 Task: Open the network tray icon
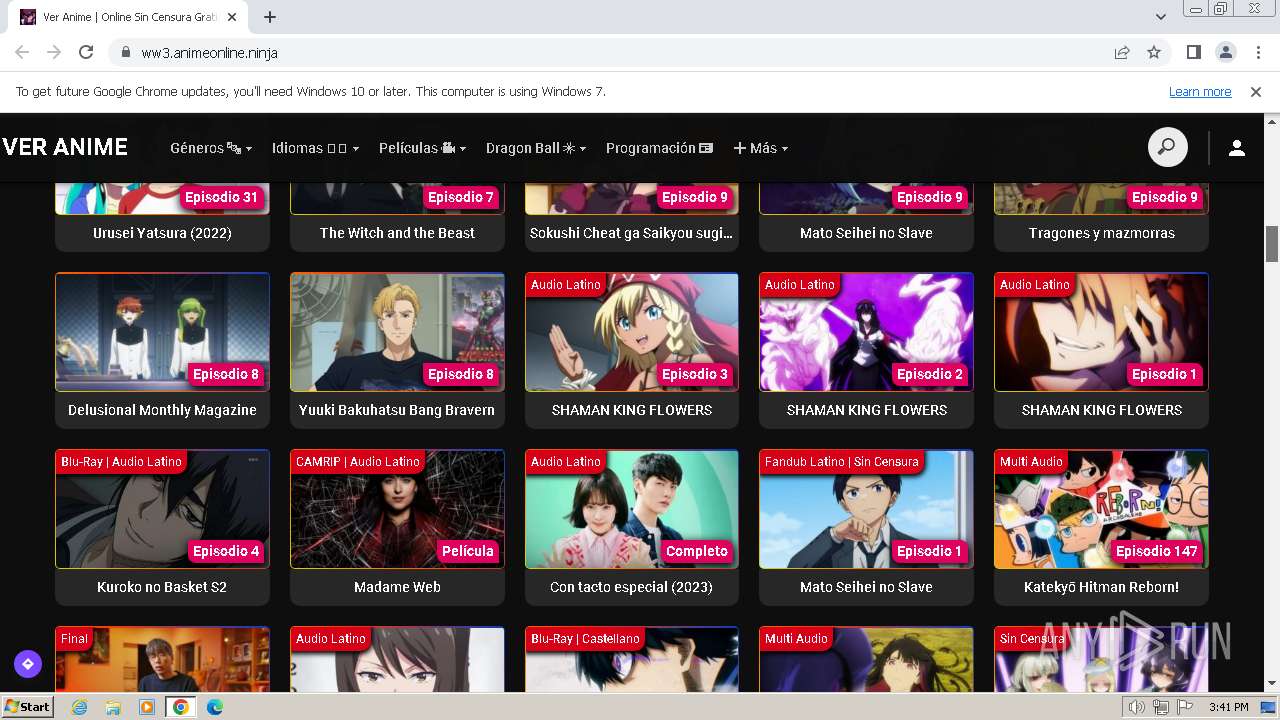pyautogui.click(x=1161, y=707)
